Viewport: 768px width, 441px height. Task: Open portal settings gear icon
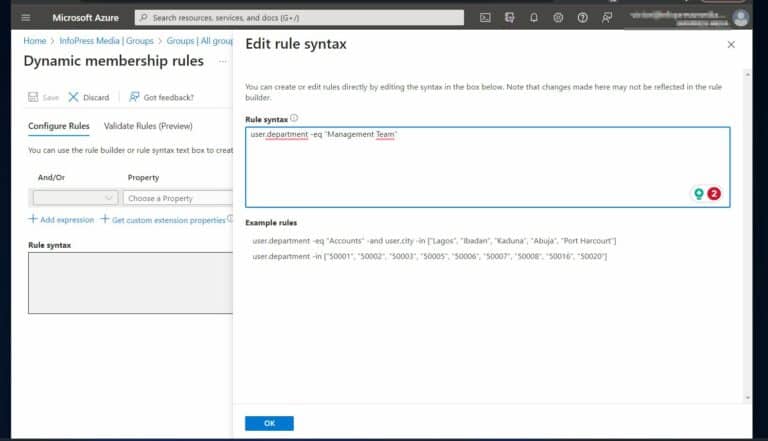point(558,18)
